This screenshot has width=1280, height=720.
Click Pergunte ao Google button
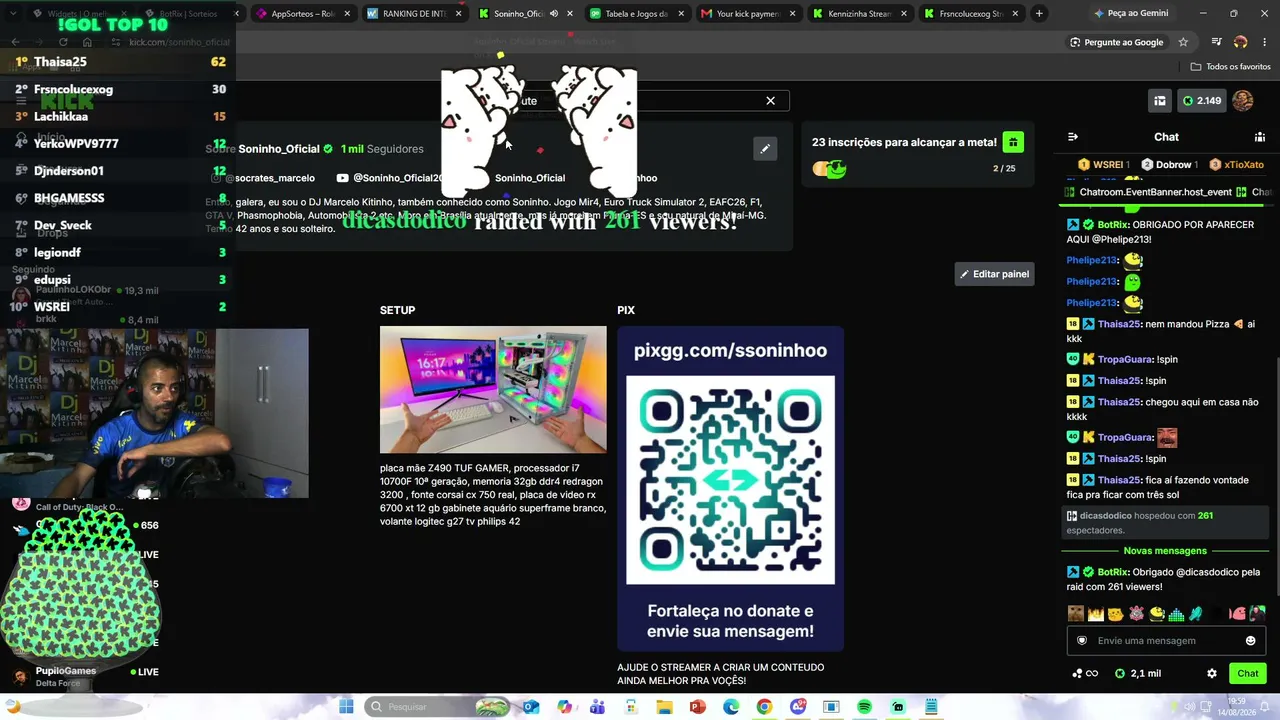point(1116,42)
